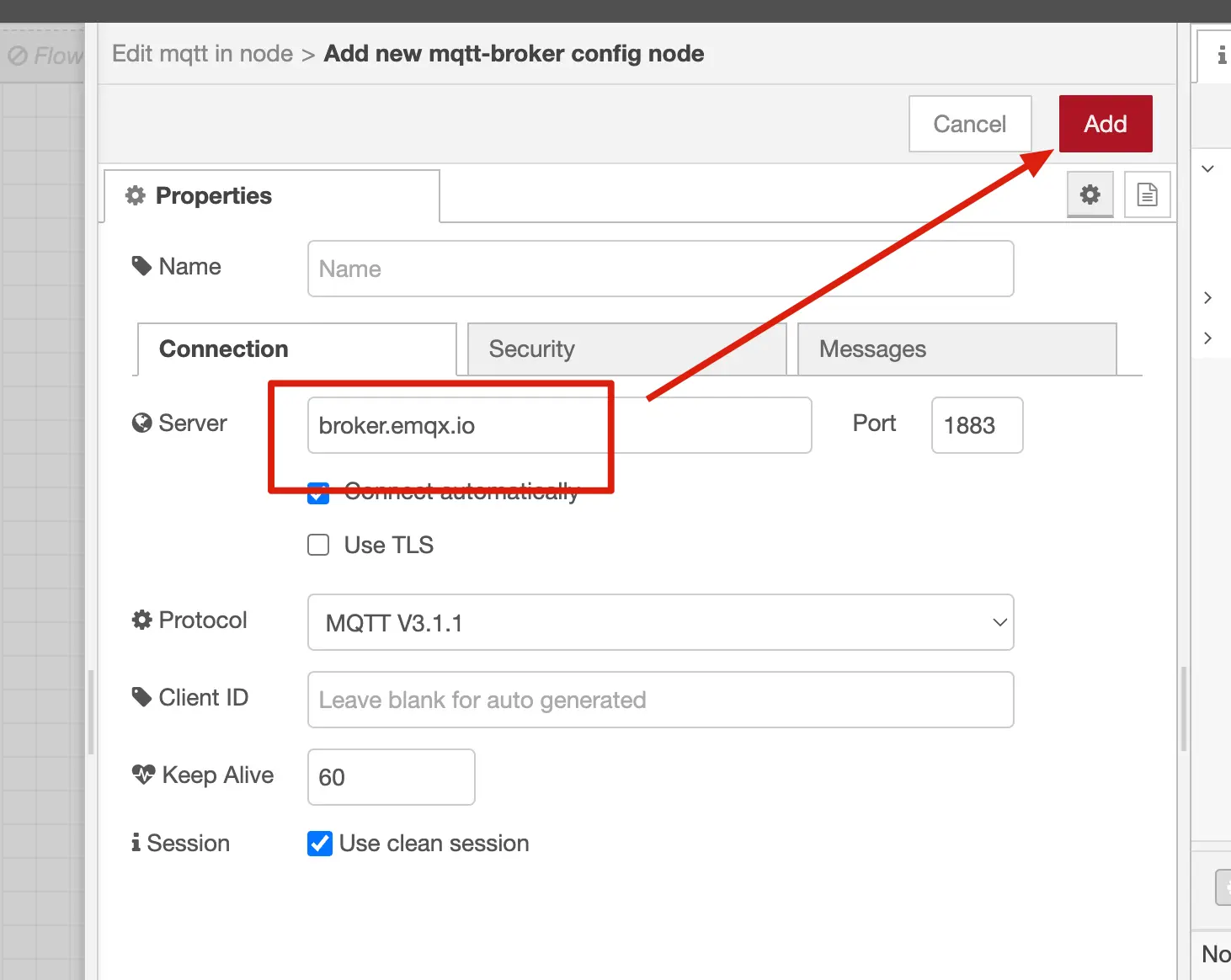1231x980 pixels.
Task: Open the description editor via document icon
Action: pyautogui.click(x=1147, y=194)
